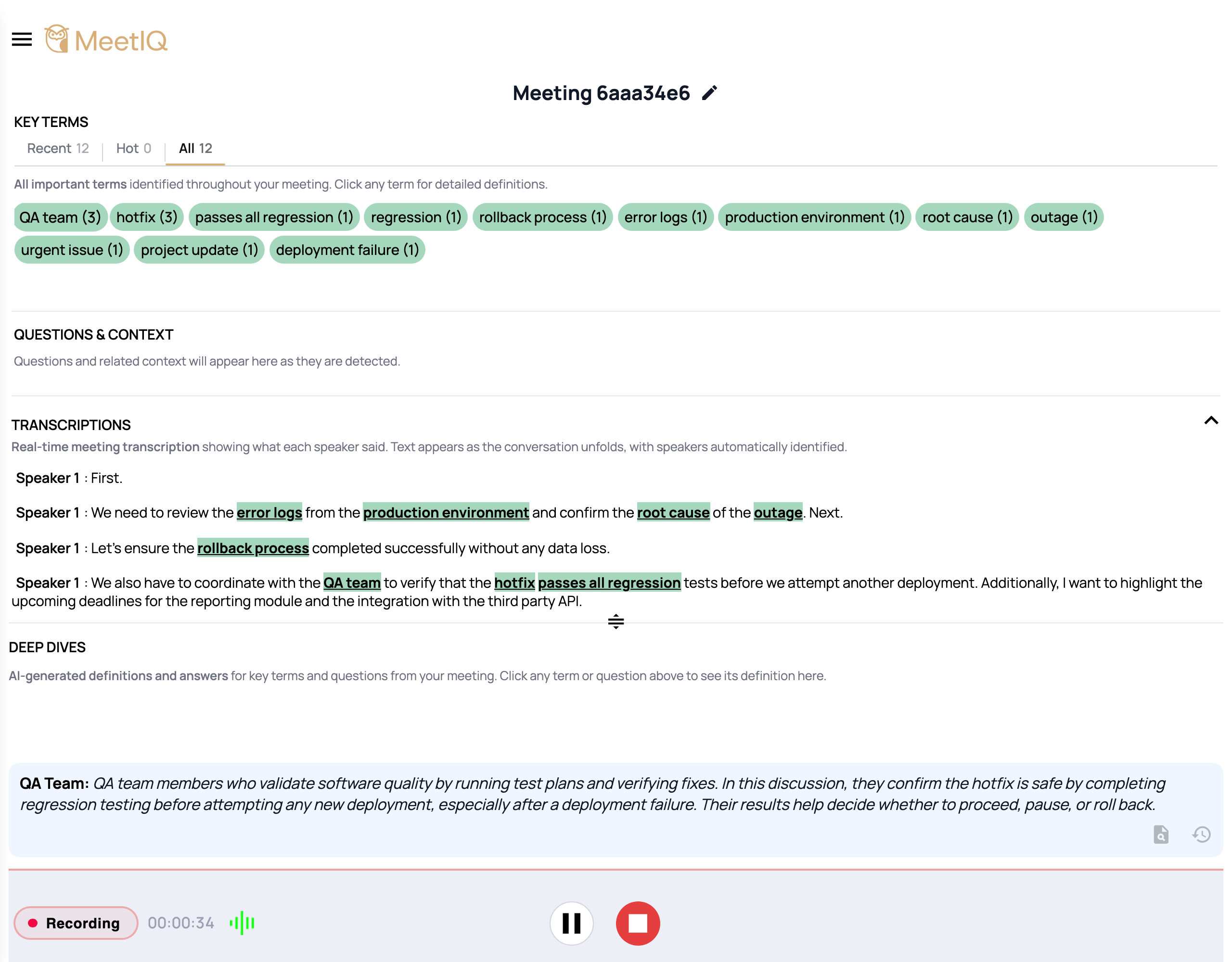This screenshot has height=962, width=1232.
Task: Click the green audio level indicator
Action: (242, 923)
